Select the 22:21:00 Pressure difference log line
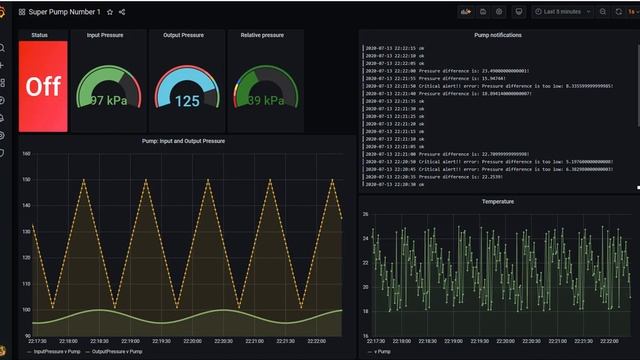Viewport: 640px width, 360px height. tap(446, 154)
